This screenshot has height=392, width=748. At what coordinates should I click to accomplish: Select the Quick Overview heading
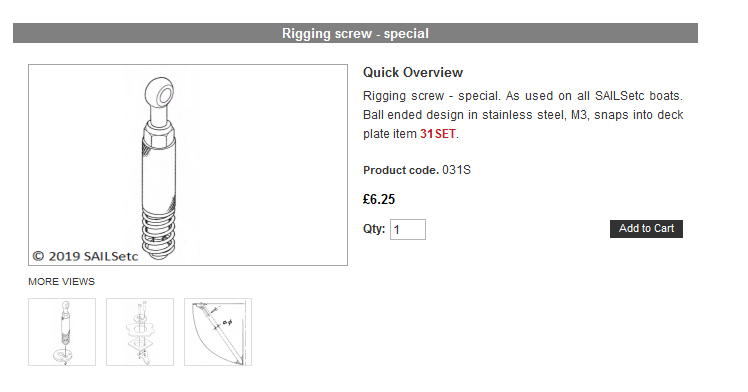pos(413,72)
